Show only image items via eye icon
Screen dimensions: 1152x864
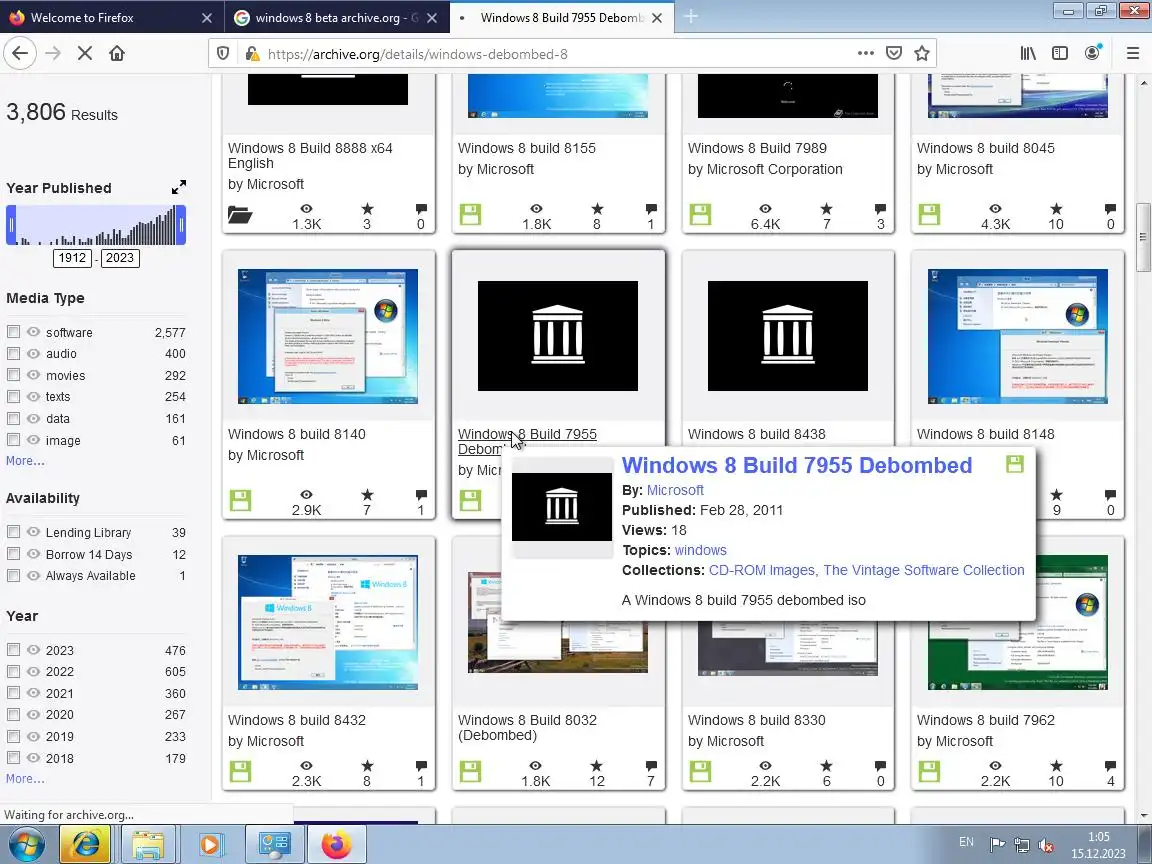pos(33,439)
